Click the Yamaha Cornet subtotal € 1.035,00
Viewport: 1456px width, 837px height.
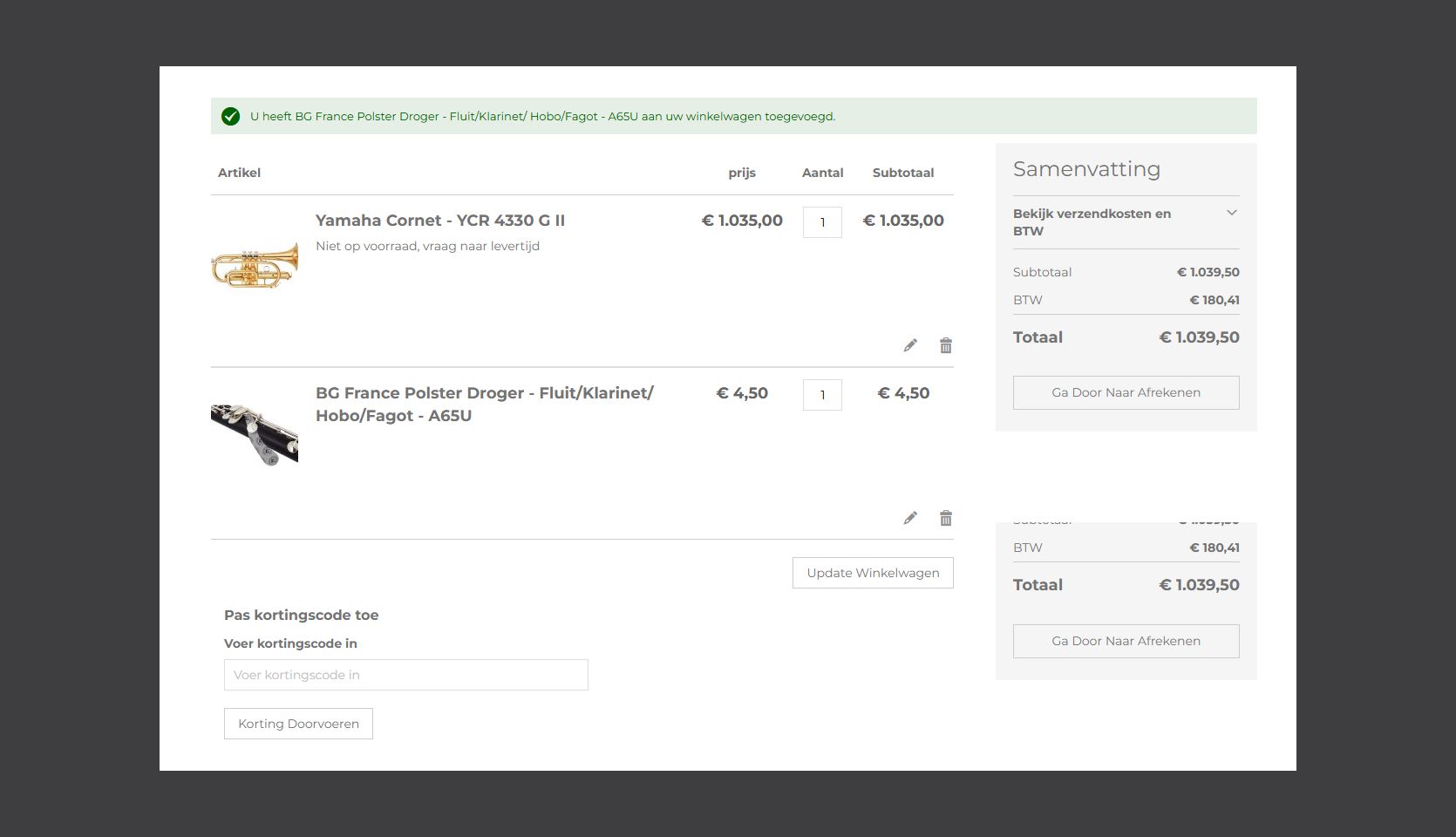[903, 221]
